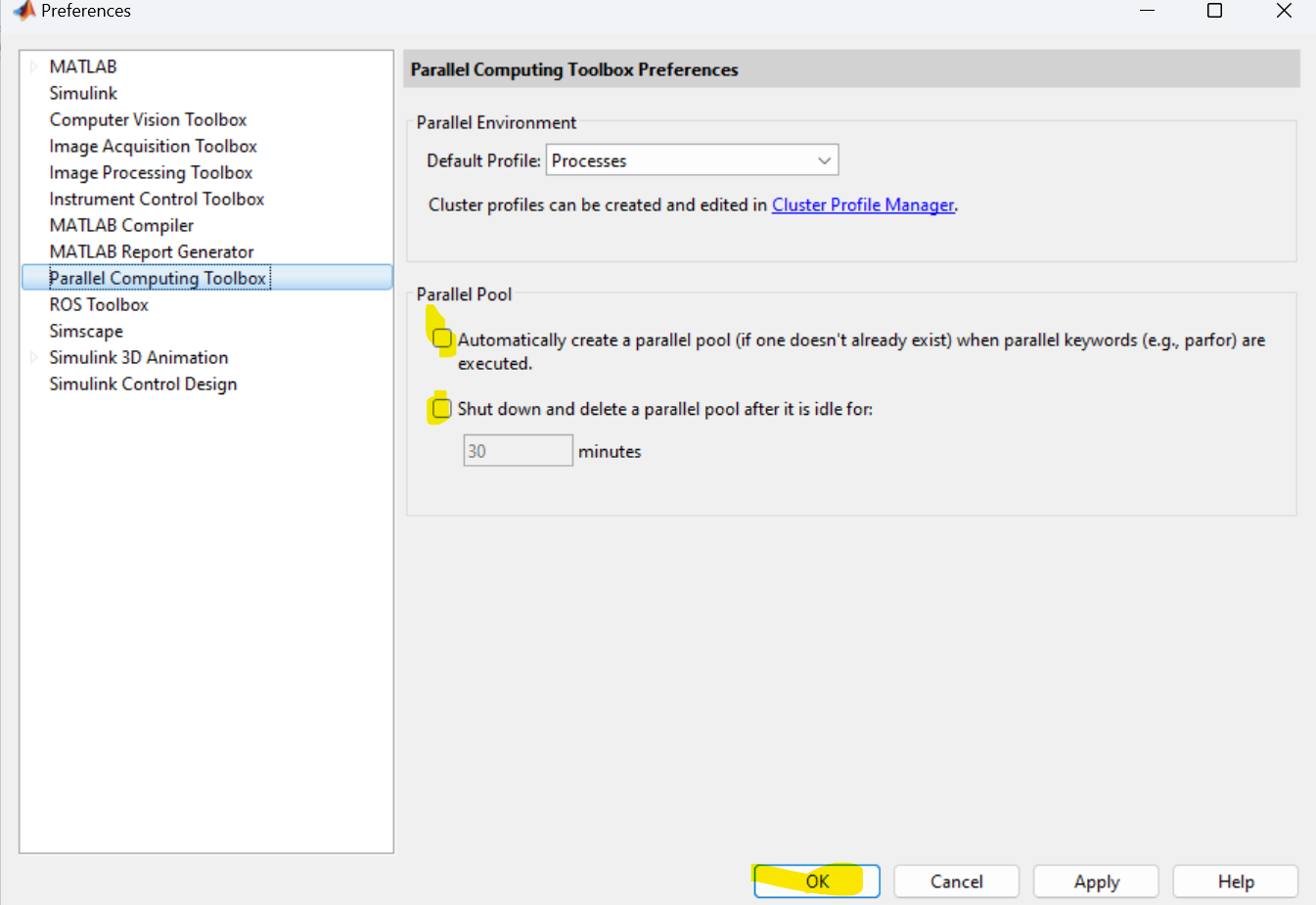Viewport: 1316px width, 905px height.
Task: Click the OK button
Action: (817, 881)
